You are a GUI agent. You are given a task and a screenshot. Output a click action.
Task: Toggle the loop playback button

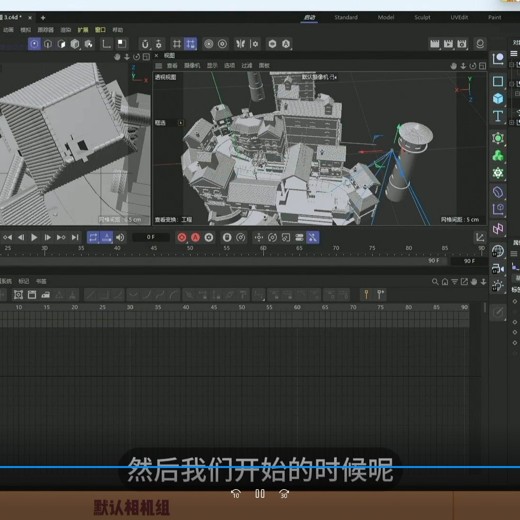(93, 237)
